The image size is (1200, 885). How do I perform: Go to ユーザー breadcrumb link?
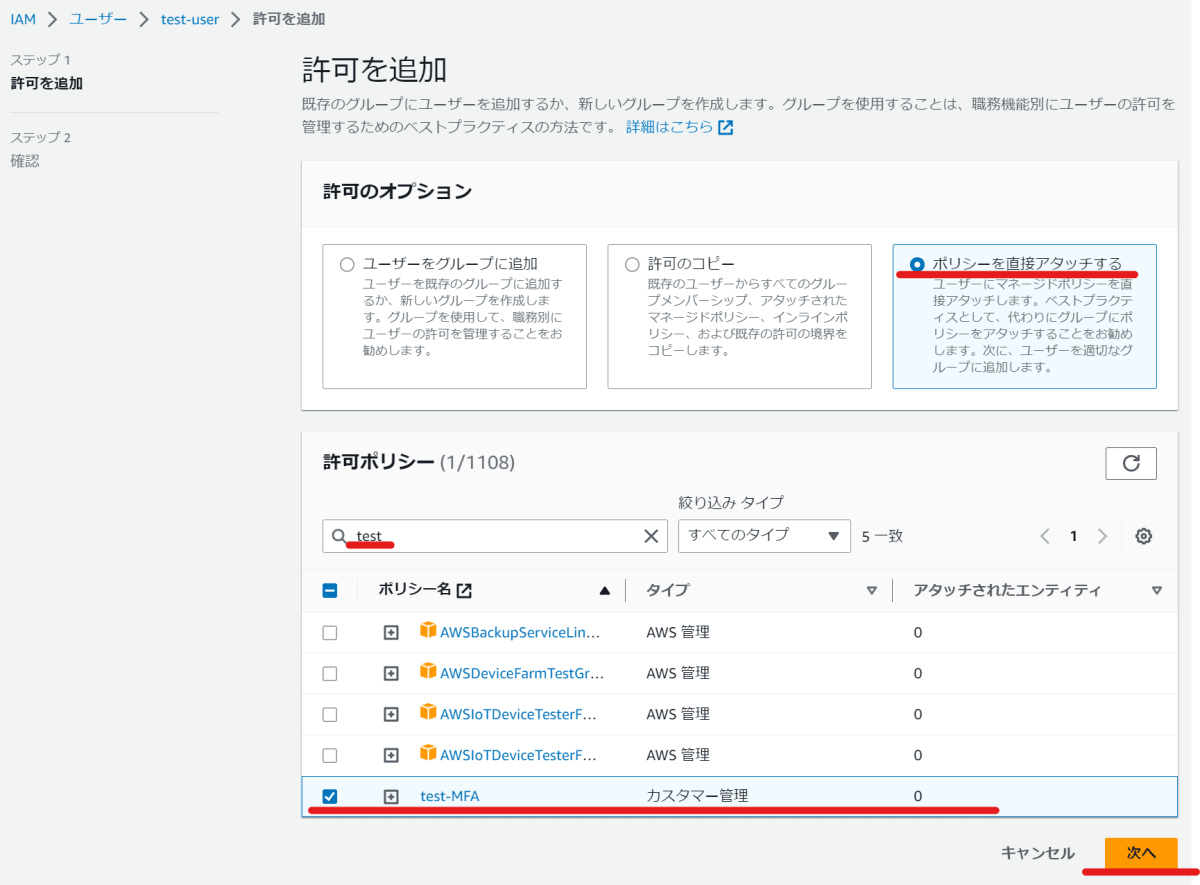pos(98,19)
